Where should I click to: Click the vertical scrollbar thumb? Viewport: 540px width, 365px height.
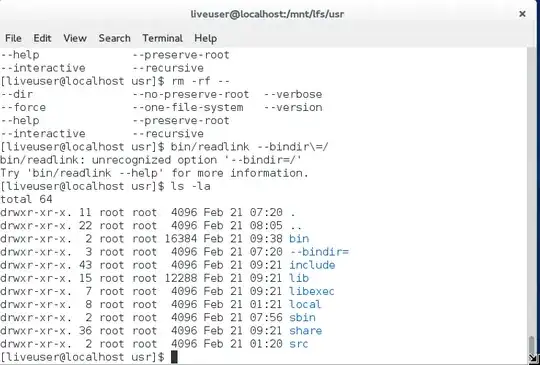tap(532, 344)
